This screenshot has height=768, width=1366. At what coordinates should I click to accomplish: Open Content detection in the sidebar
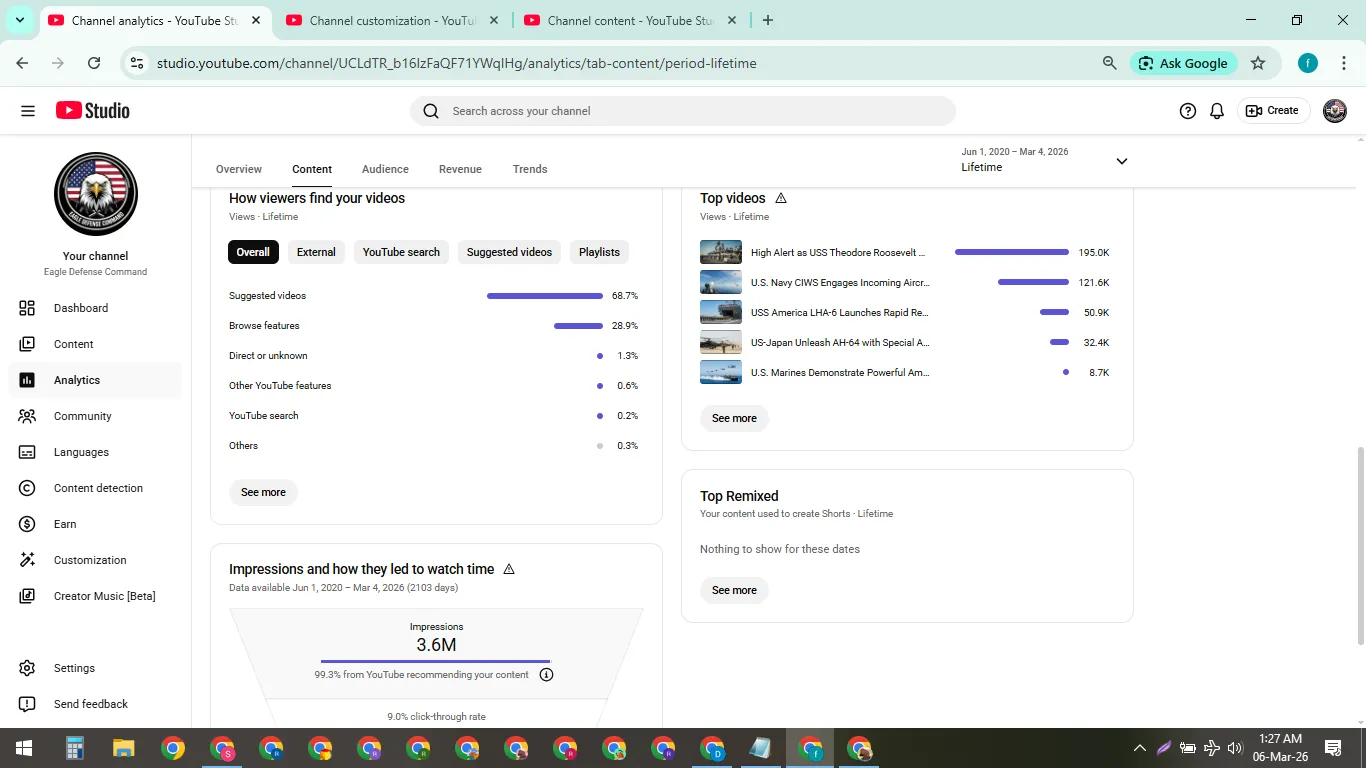click(x=95, y=488)
